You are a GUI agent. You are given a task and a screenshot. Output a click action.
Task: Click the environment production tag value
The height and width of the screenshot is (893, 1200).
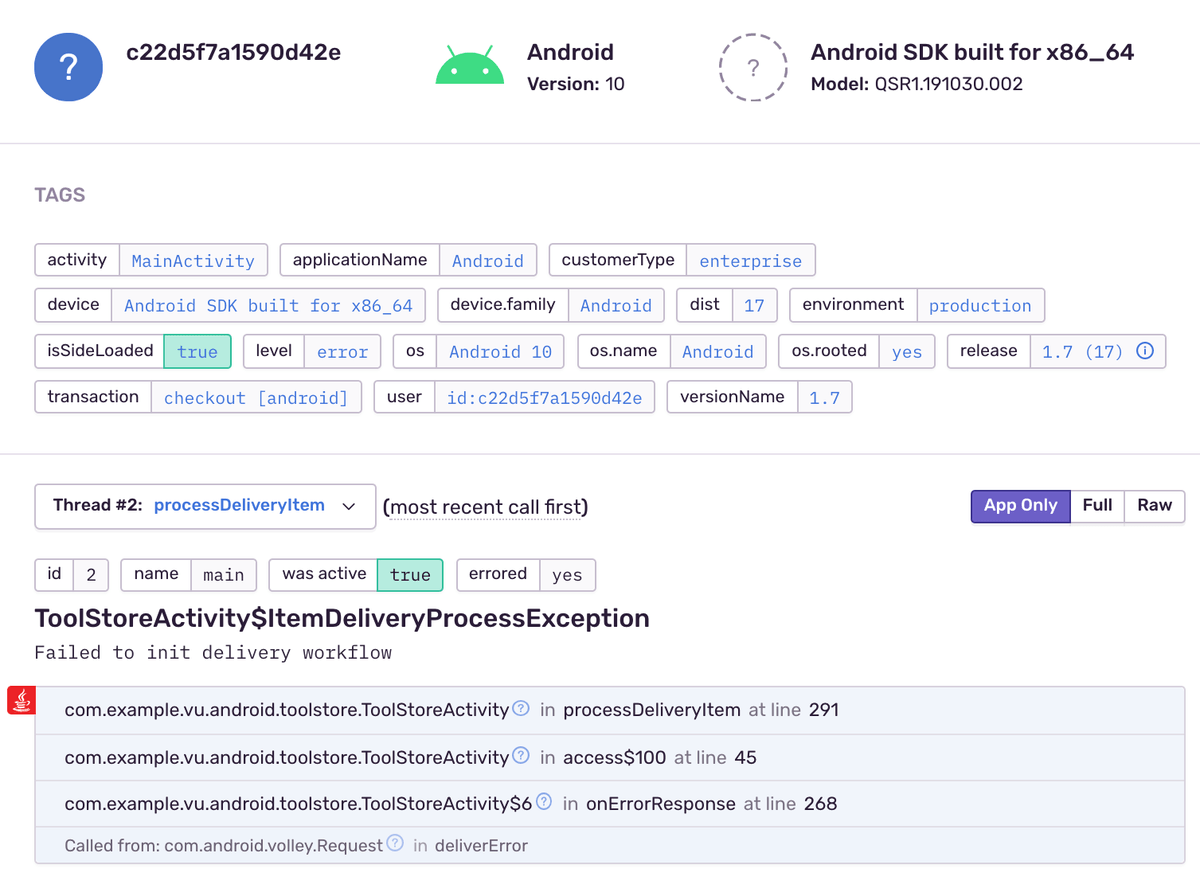point(981,305)
